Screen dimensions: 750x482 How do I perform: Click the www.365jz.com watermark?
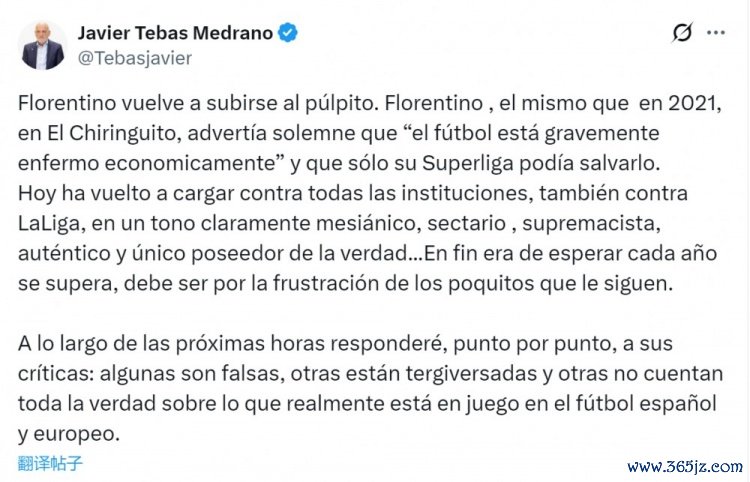pyautogui.click(x=684, y=467)
